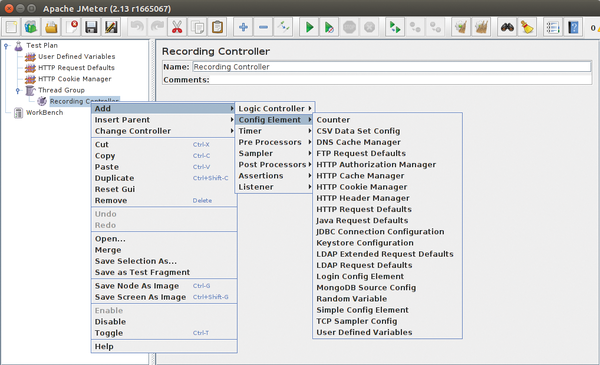Add TCP Sampler Config element

click(387, 321)
